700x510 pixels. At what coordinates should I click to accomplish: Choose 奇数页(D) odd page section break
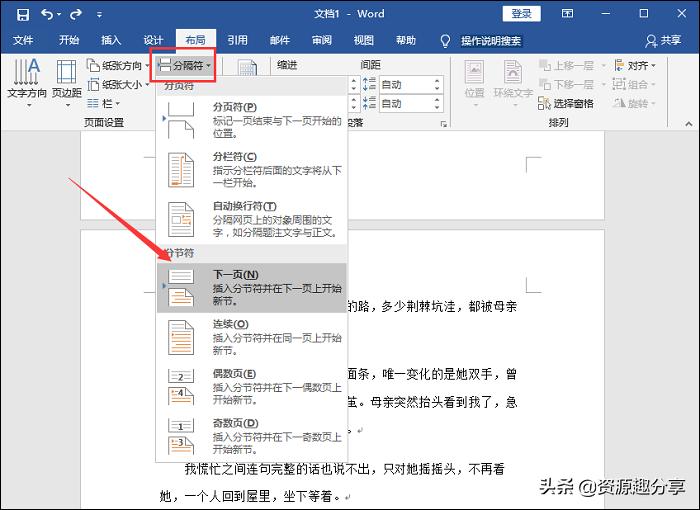pos(251,436)
